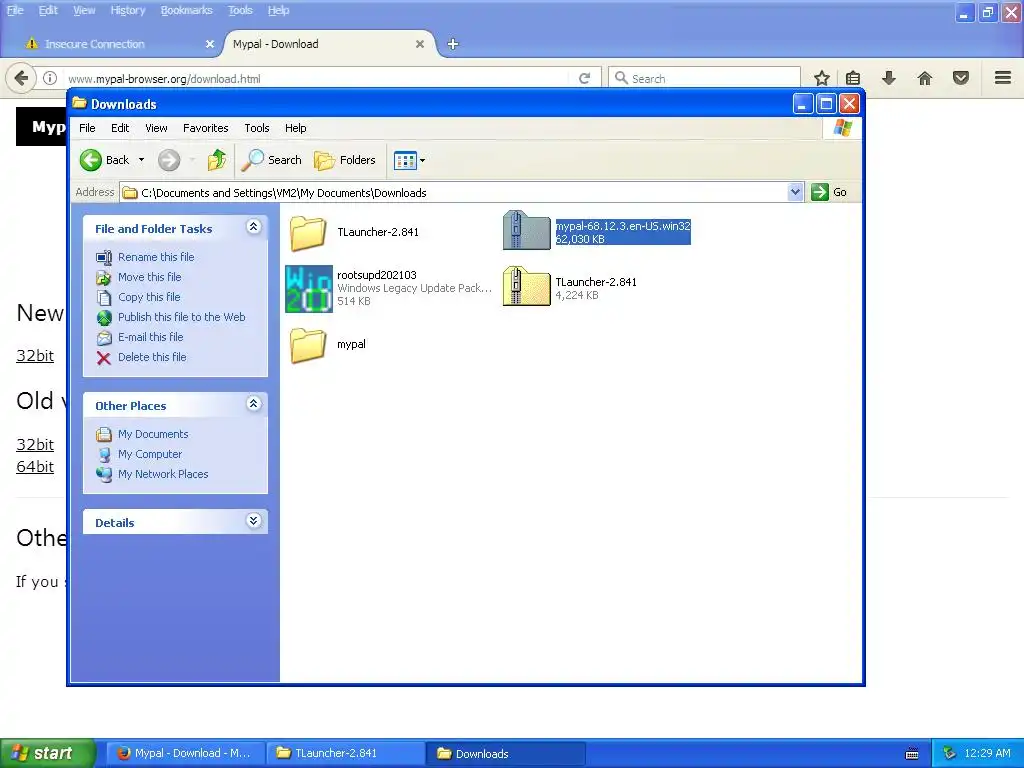The height and width of the screenshot is (768, 1024).
Task: Click Delete this file task
Action: 152,357
